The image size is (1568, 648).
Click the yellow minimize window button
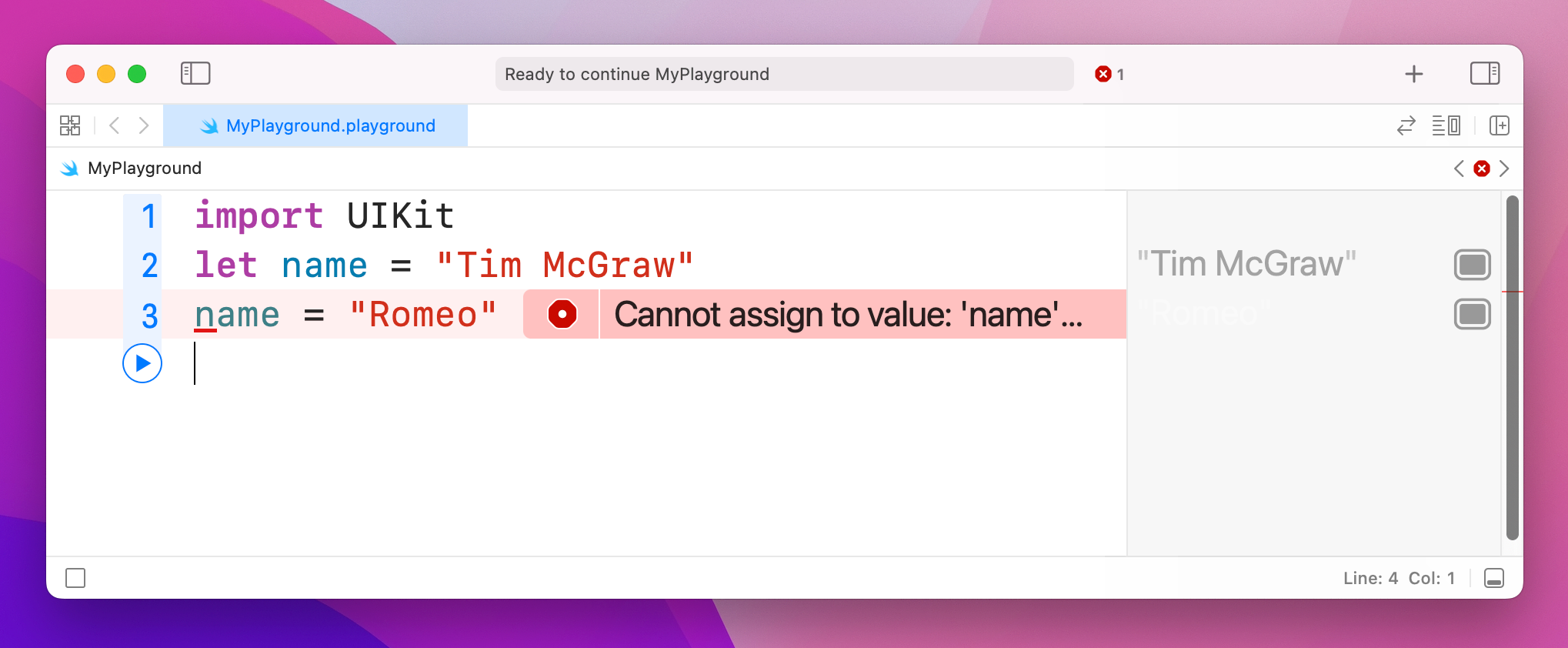click(x=106, y=74)
